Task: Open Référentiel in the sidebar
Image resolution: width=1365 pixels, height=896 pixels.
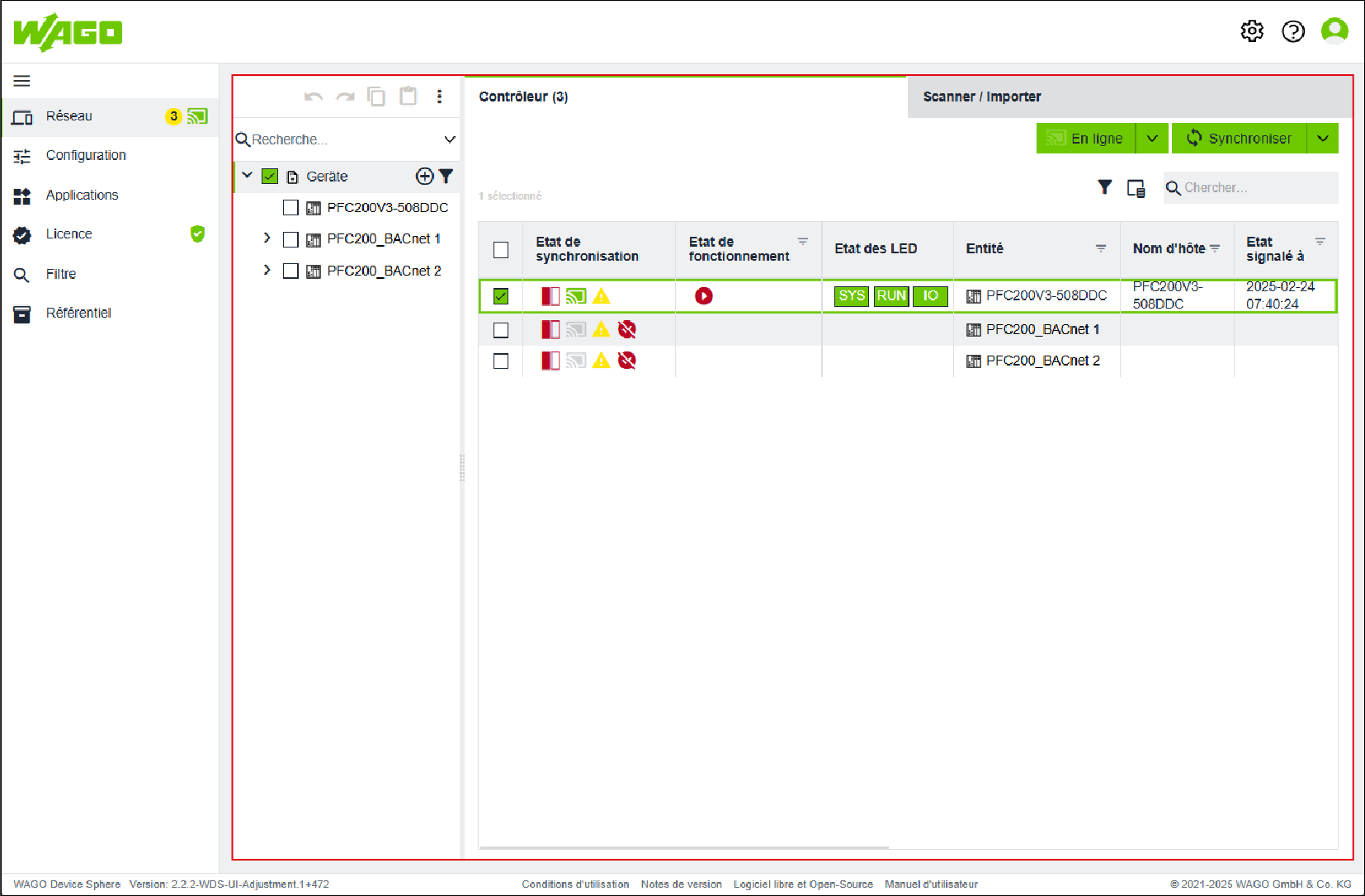Action: click(x=110, y=313)
